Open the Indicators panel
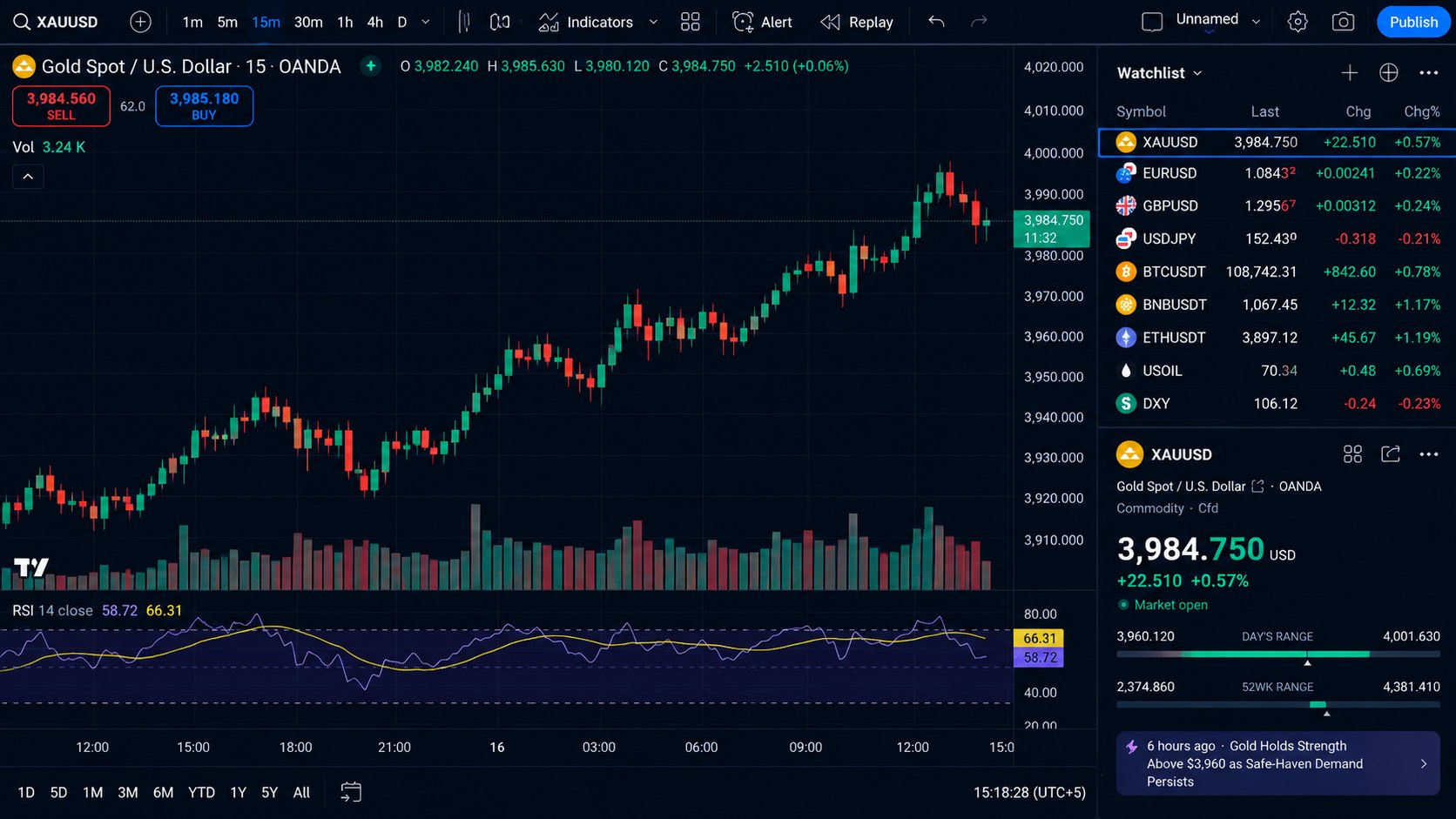The image size is (1456, 819). 586,22
